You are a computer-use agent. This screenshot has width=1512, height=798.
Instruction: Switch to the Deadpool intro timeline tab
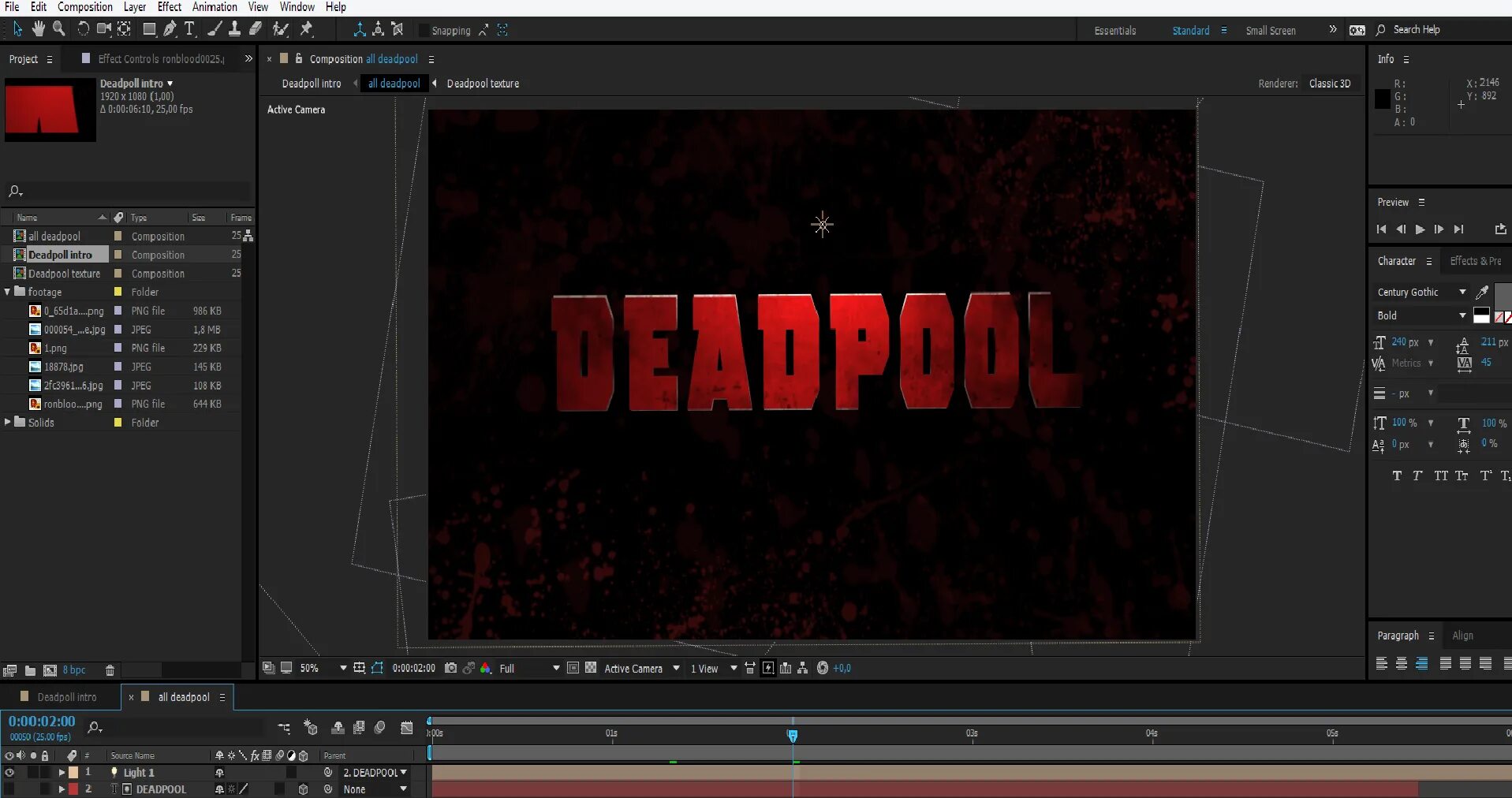(x=66, y=697)
